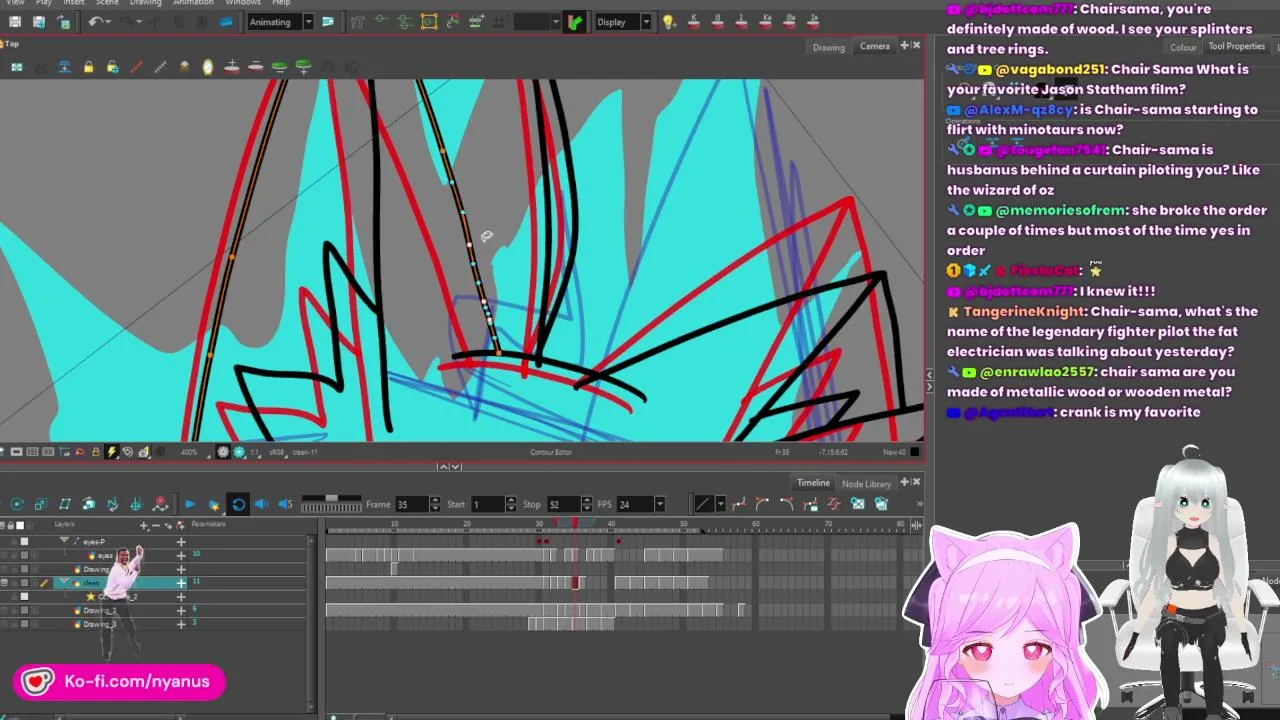The height and width of the screenshot is (720, 1280).
Task: Toggle the white all-layers checkbox in Layers header
Action: tap(20, 525)
